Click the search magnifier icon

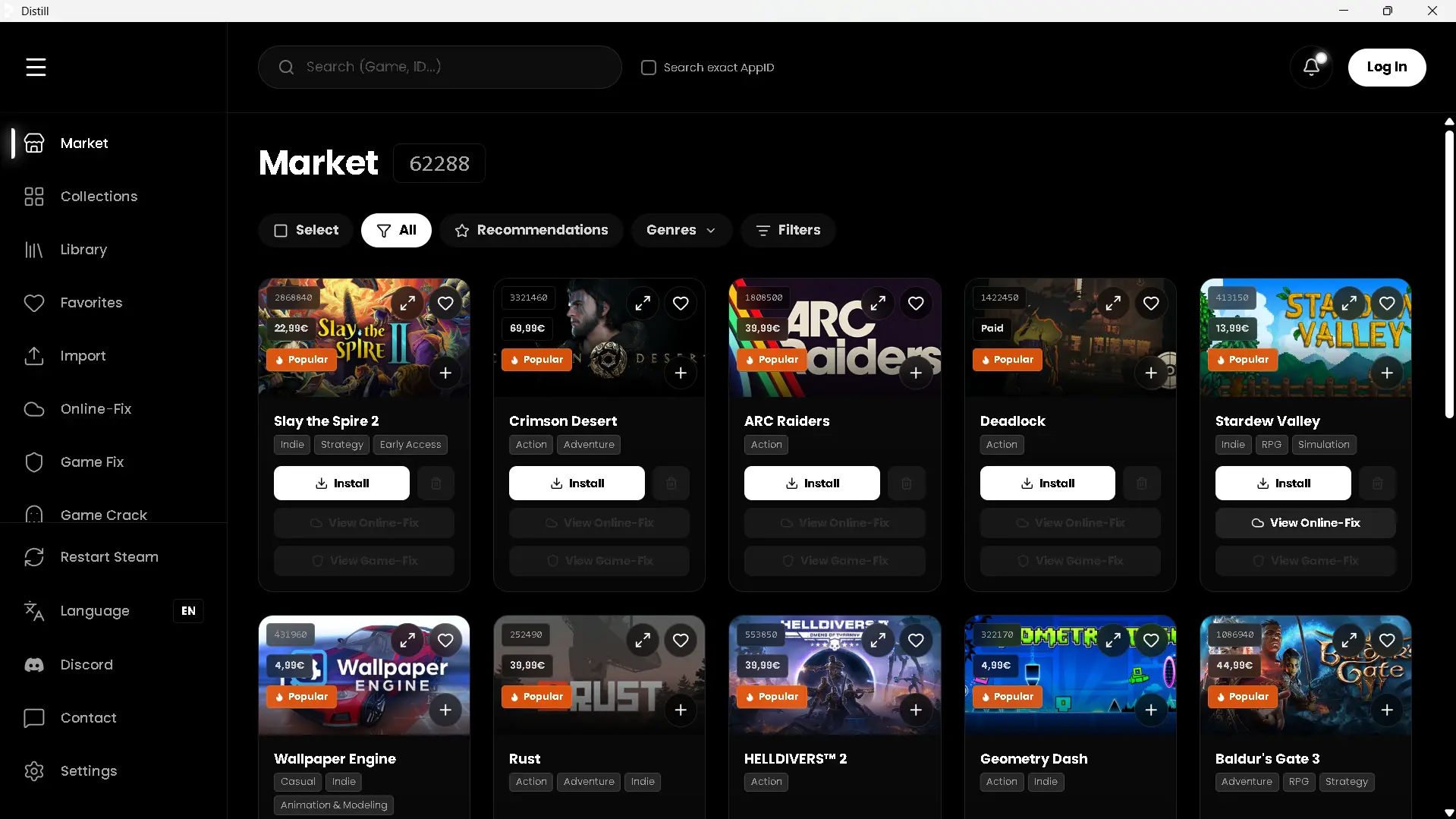point(286,68)
